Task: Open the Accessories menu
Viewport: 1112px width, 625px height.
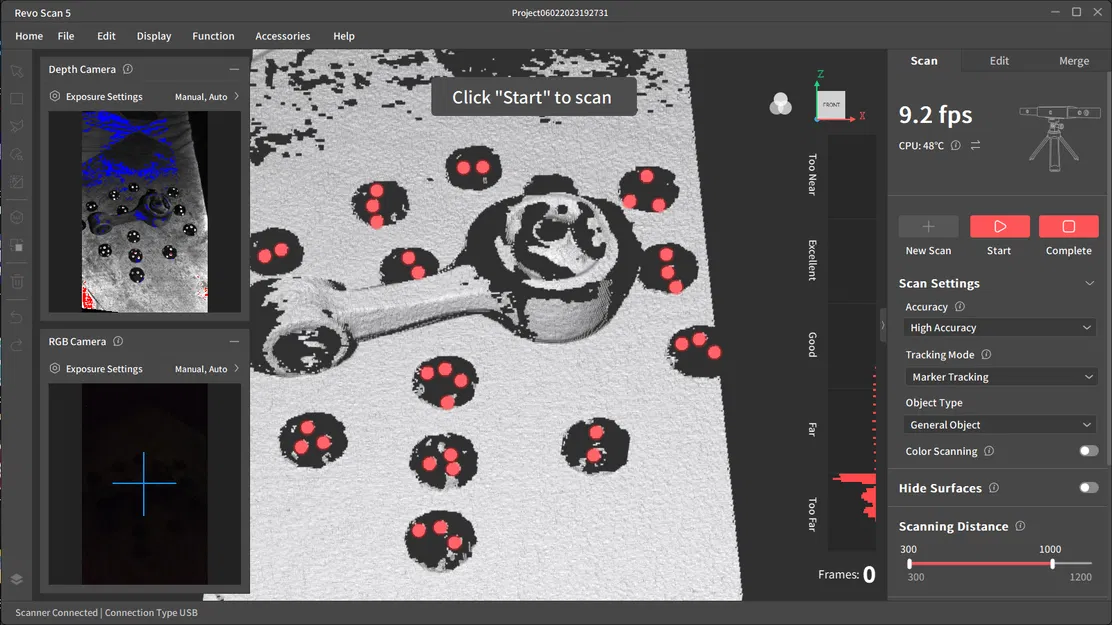Action: 282,36
